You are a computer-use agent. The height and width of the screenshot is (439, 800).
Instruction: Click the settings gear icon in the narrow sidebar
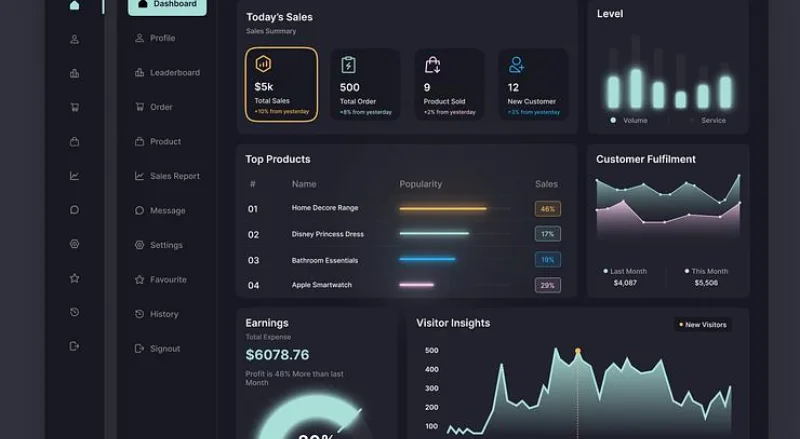[x=74, y=244]
